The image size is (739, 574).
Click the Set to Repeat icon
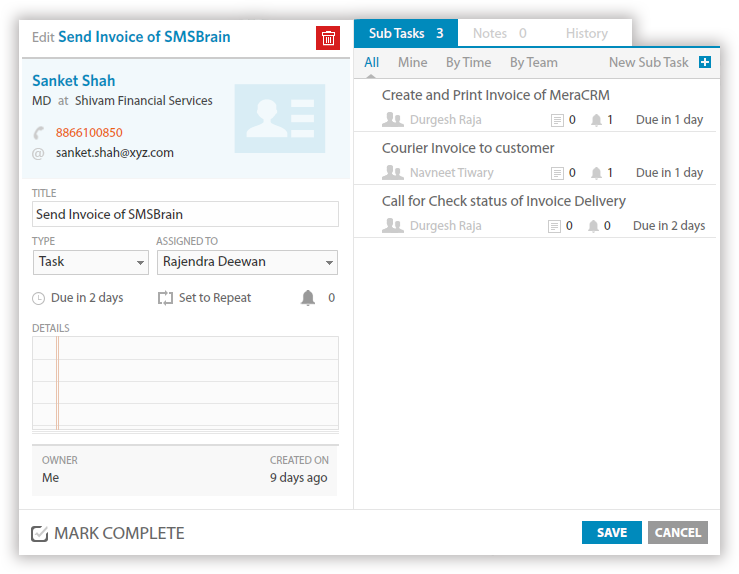(166, 298)
